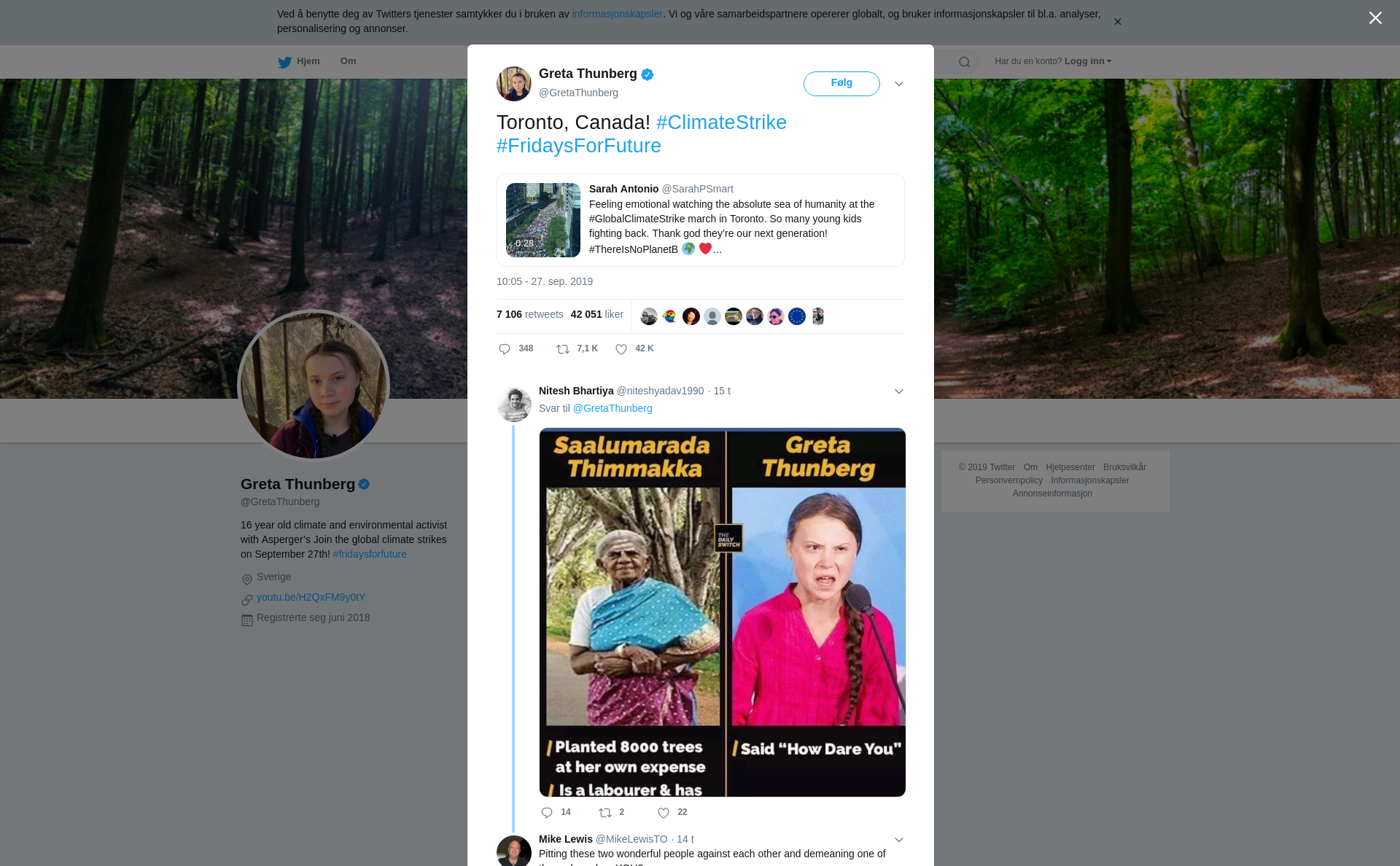Dismiss the cookie notice banner

click(x=1117, y=22)
